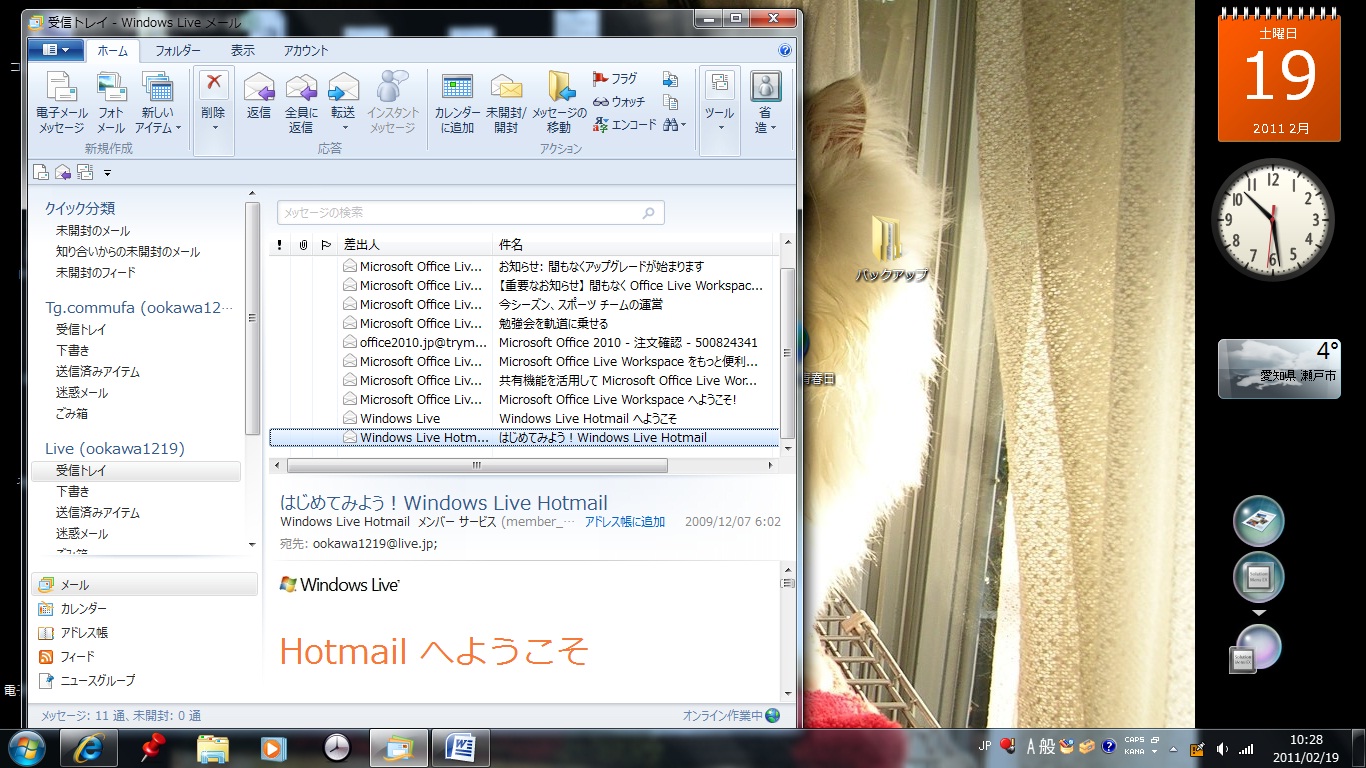This screenshot has height=768, width=1366.
Task: Click the red X delete icon
Action: [x=213, y=85]
